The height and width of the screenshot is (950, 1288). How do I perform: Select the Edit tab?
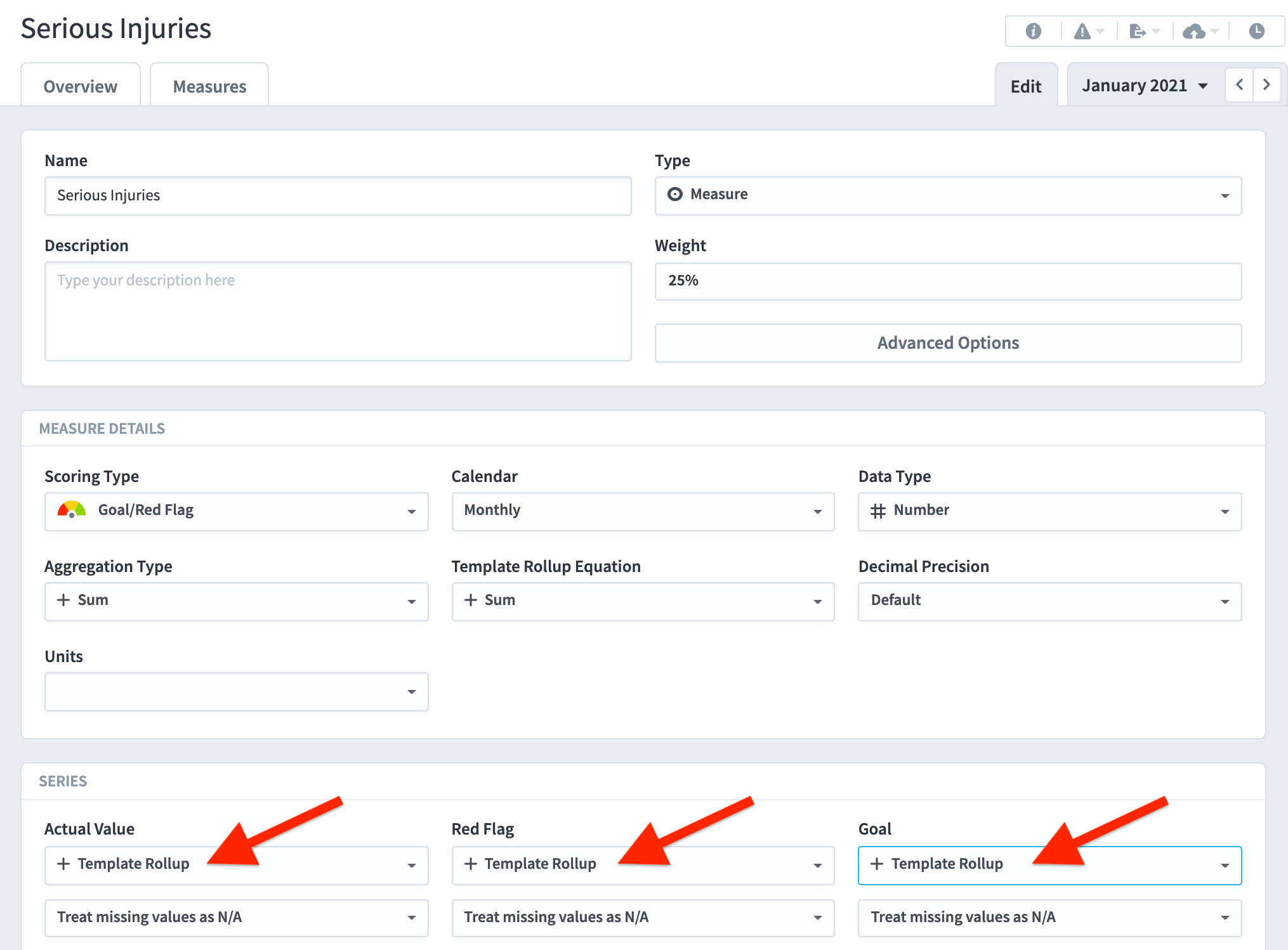[x=1026, y=86]
